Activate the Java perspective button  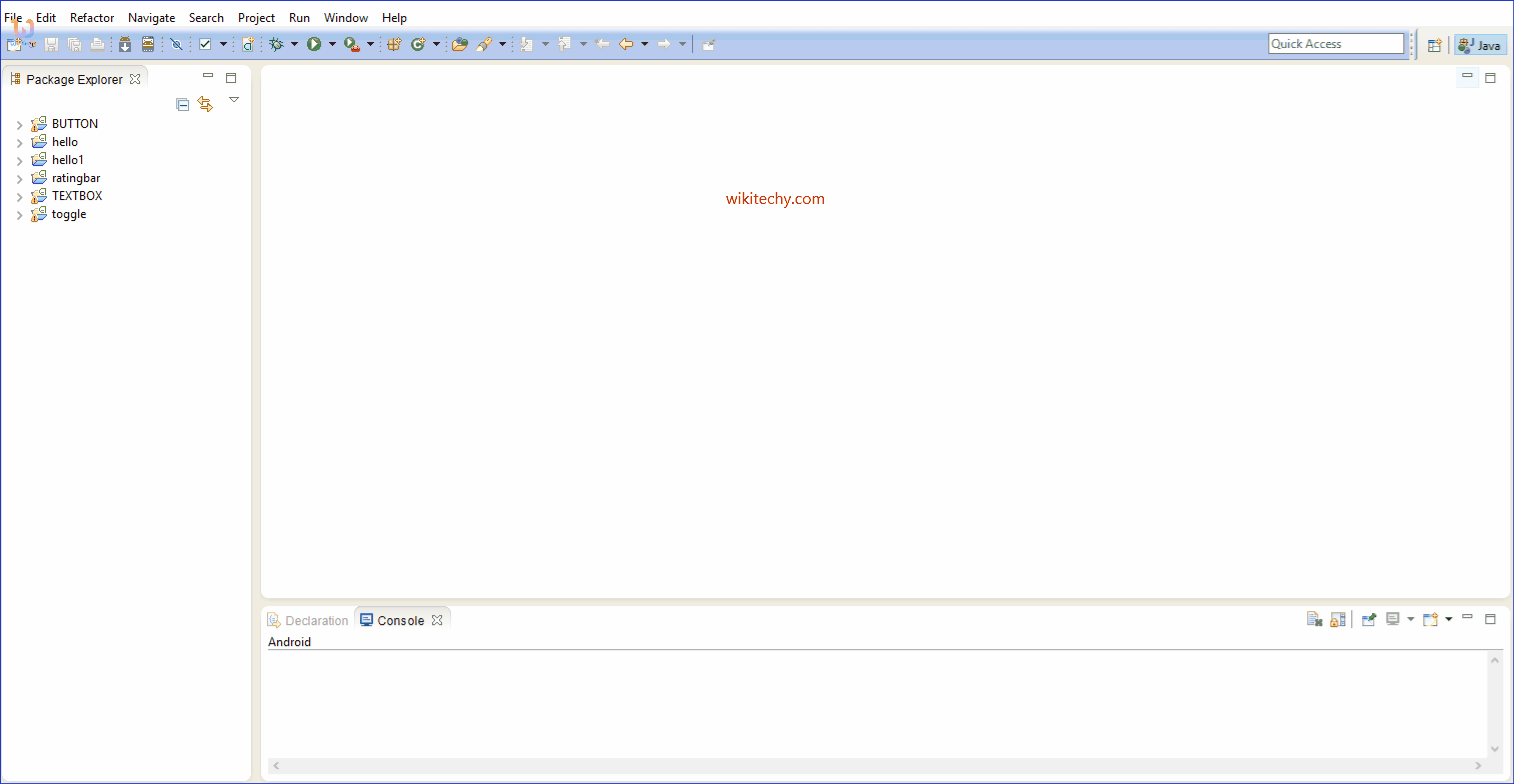1479,44
